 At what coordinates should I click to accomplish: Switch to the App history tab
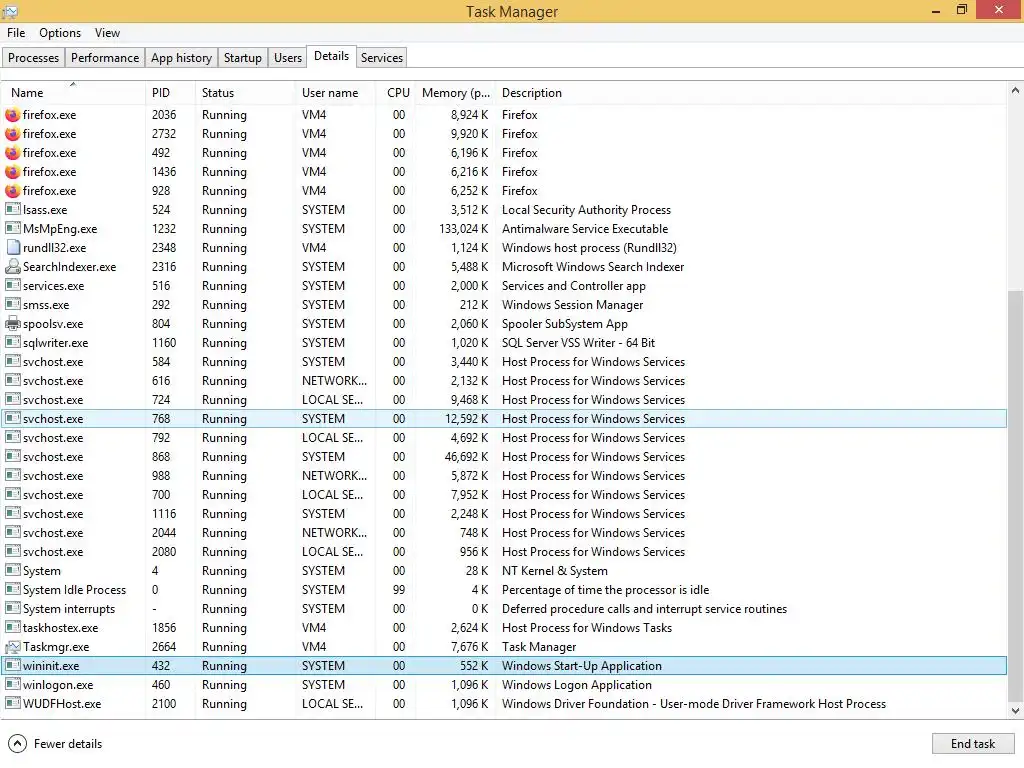coord(182,57)
